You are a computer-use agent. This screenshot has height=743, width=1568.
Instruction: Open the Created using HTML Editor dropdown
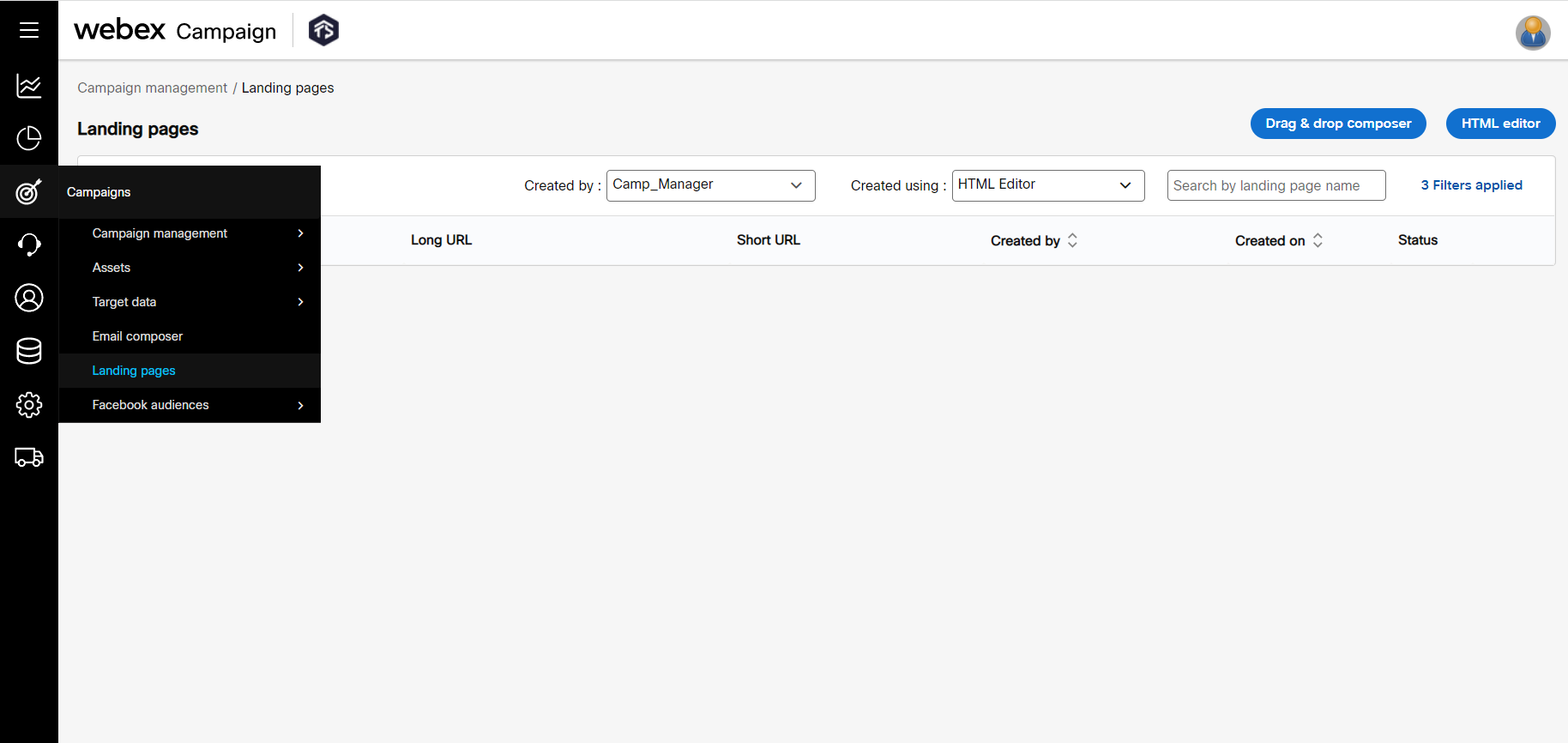[x=1048, y=185]
